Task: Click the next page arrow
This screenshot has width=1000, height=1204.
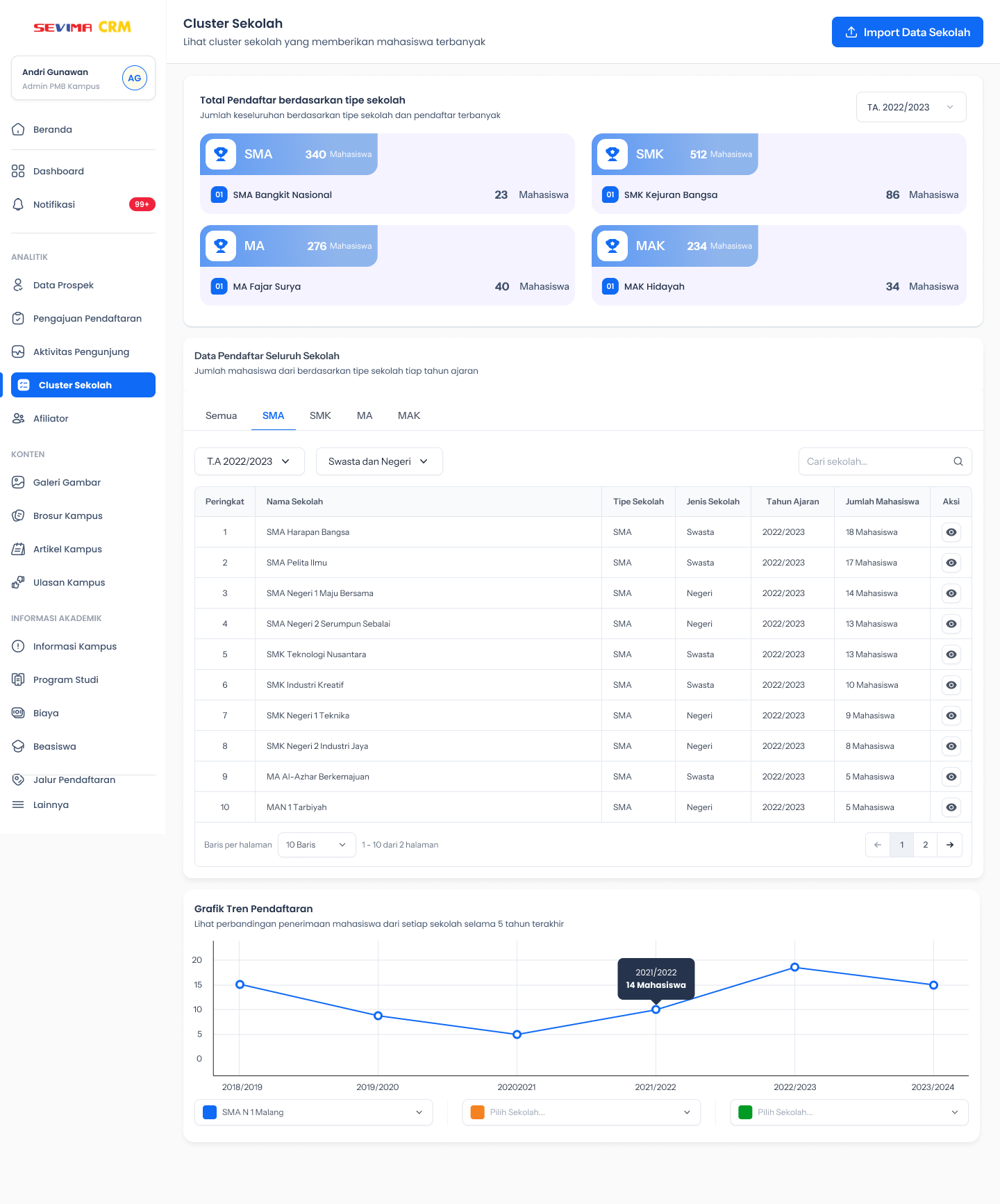Action: (949, 845)
